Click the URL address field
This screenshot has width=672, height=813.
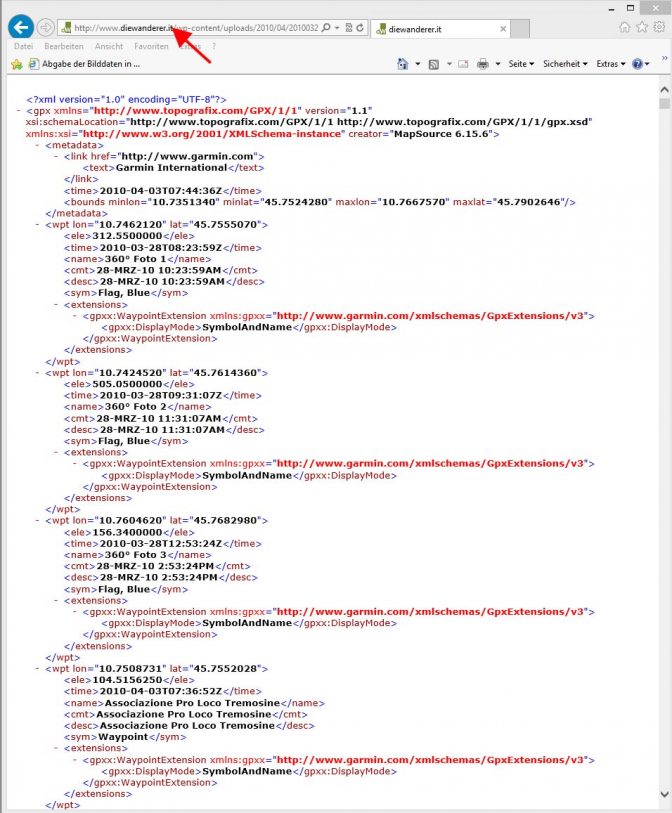click(196, 27)
